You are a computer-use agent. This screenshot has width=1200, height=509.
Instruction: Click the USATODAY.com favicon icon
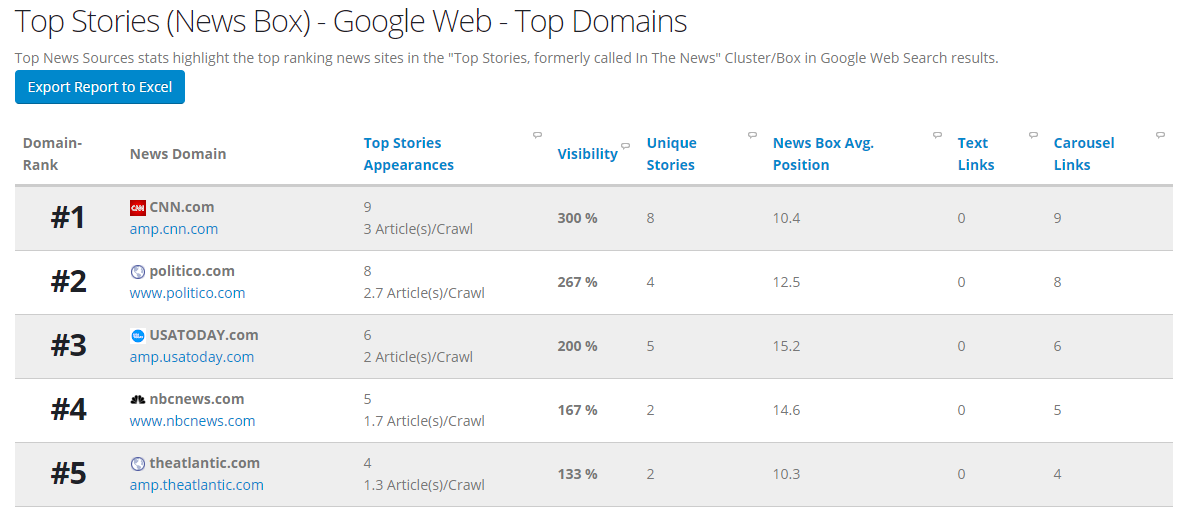click(138, 336)
